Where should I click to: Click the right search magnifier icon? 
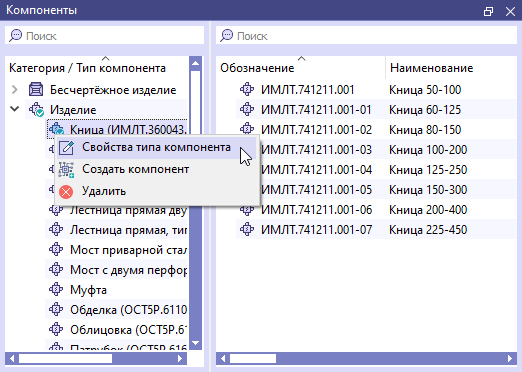[x=226, y=35]
